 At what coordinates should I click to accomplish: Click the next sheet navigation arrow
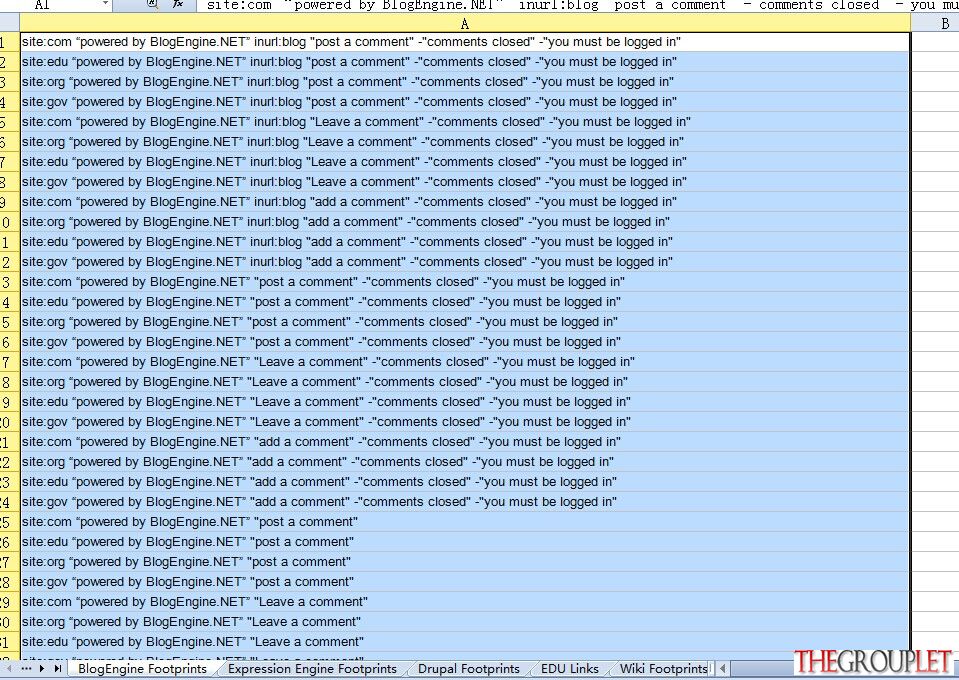coord(42,669)
